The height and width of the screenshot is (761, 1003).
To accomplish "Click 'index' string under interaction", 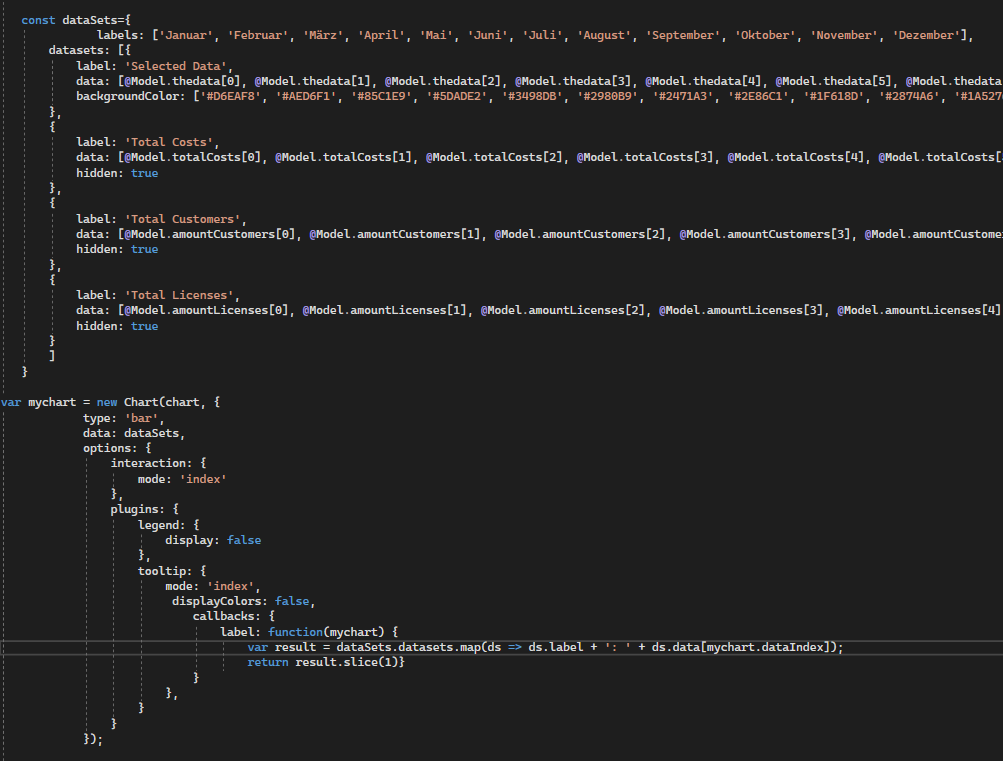I will click(x=203, y=479).
